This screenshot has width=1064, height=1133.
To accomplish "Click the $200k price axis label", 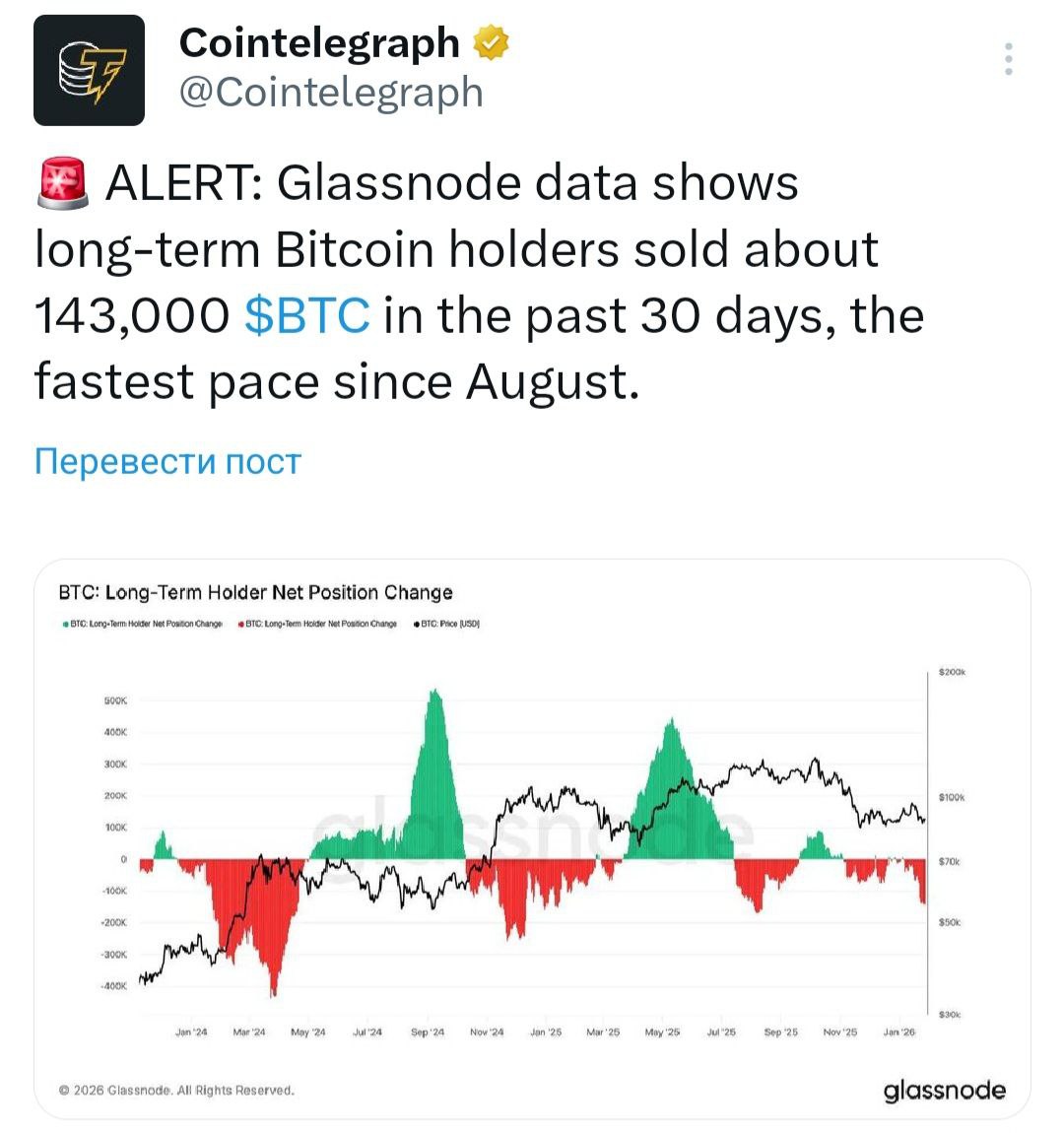I will coord(953,672).
